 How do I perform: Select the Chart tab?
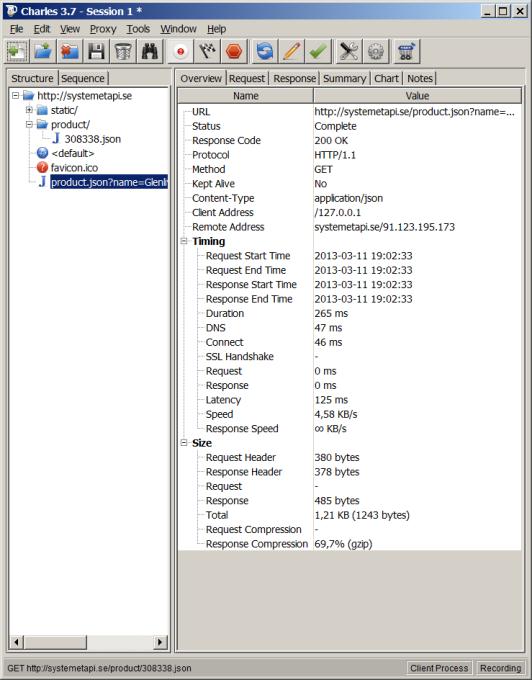[386, 78]
